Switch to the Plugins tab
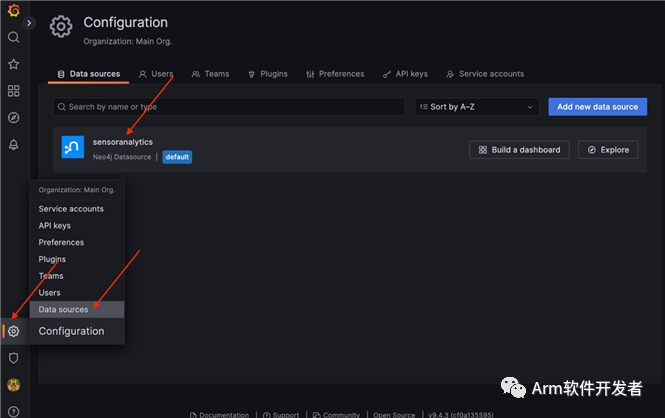Viewport: 665px width, 418px height. (x=268, y=74)
